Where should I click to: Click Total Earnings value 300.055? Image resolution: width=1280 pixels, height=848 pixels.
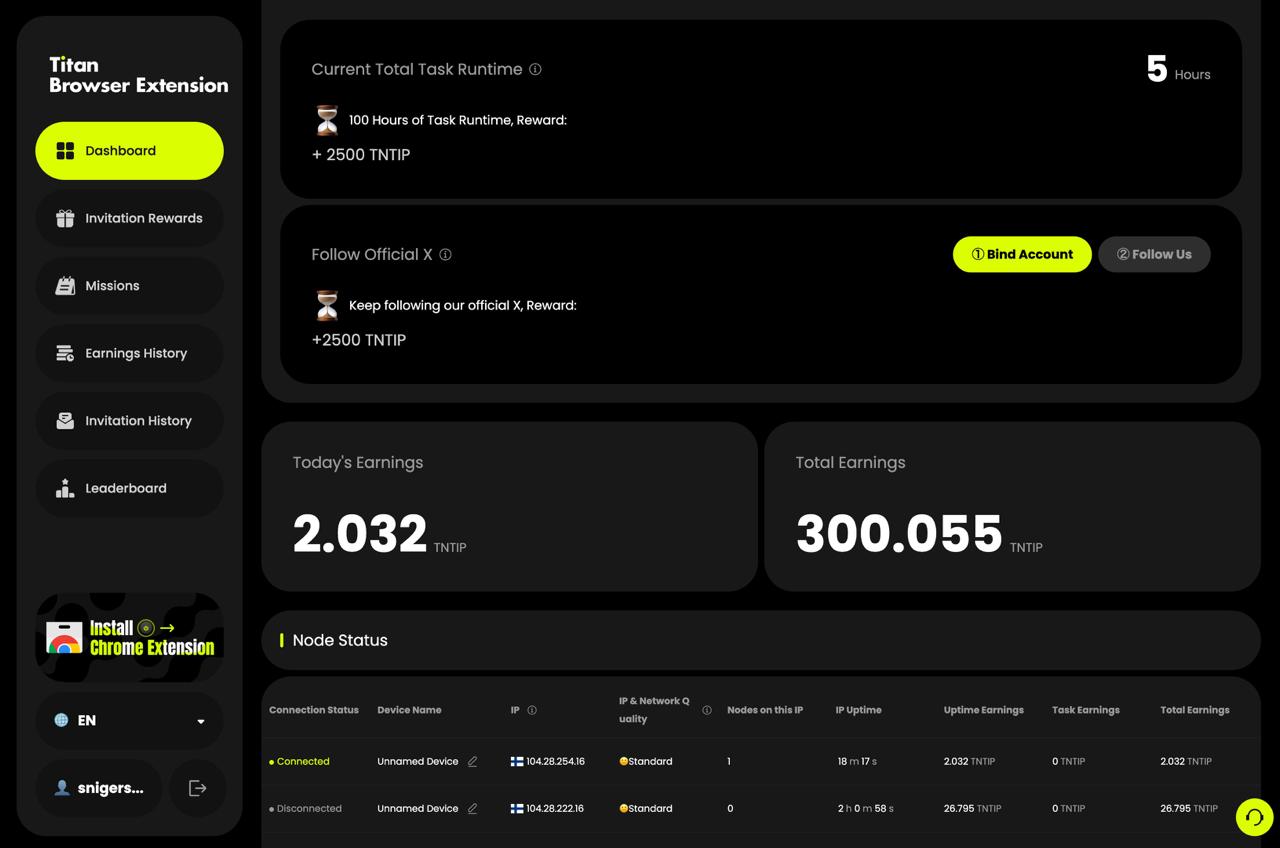[899, 534]
